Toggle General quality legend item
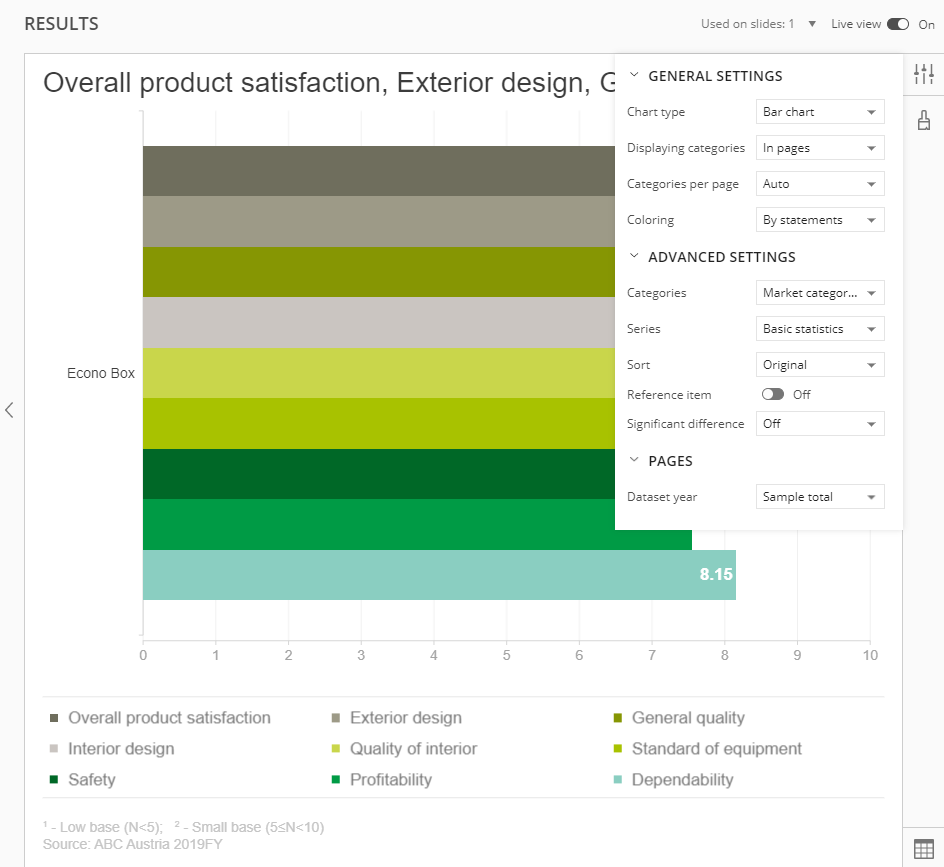 tap(679, 718)
